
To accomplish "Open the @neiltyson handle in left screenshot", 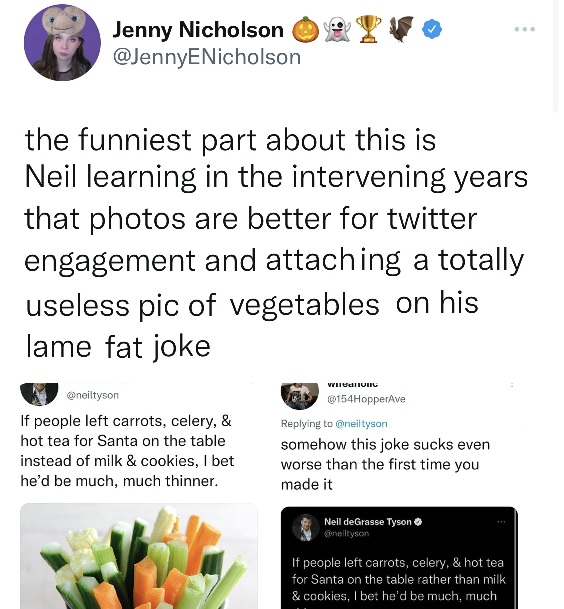I will [x=92, y=395].
